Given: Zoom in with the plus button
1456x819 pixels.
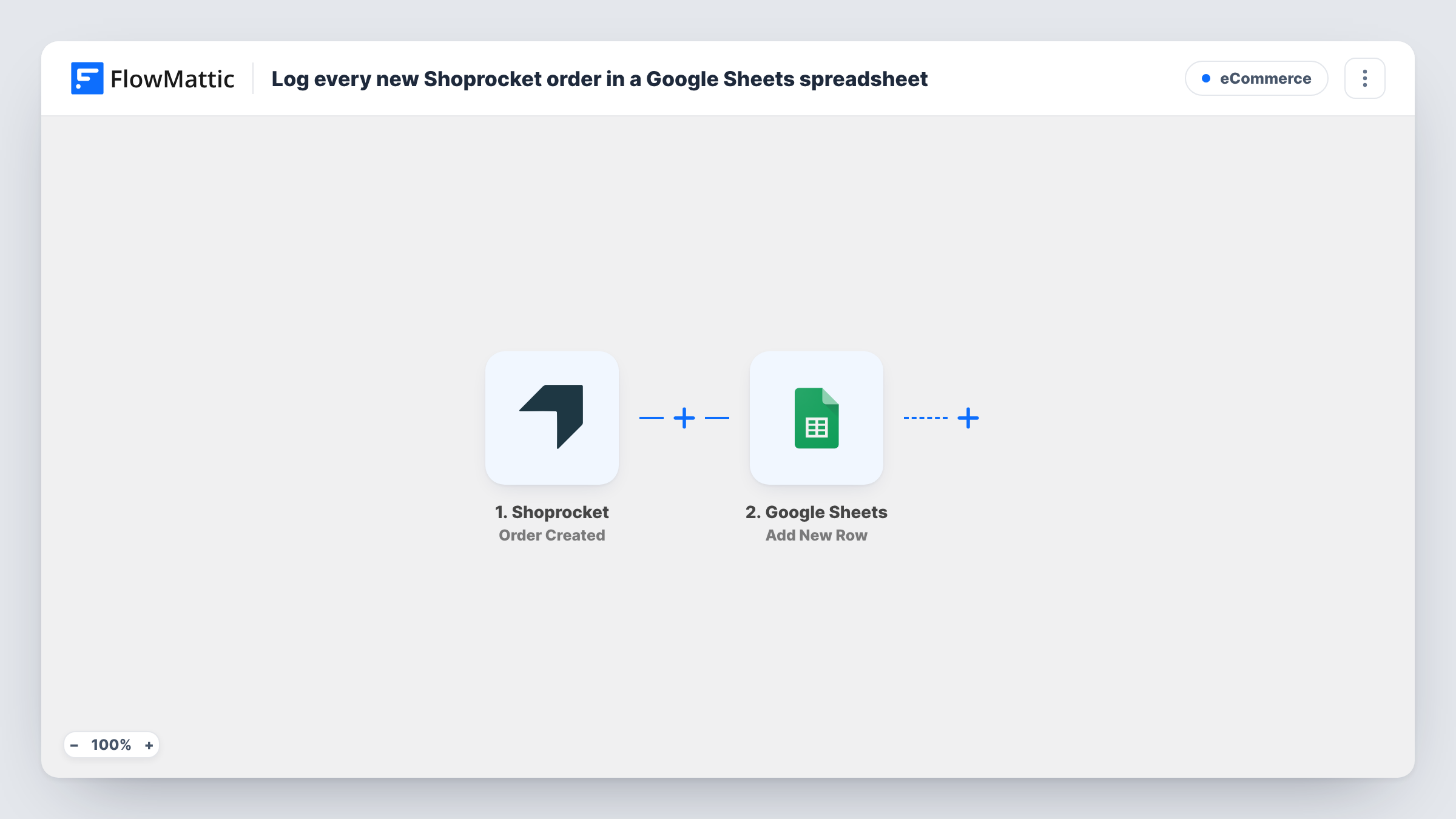Looking at the screenshot, I should click(x=149, y=745).
